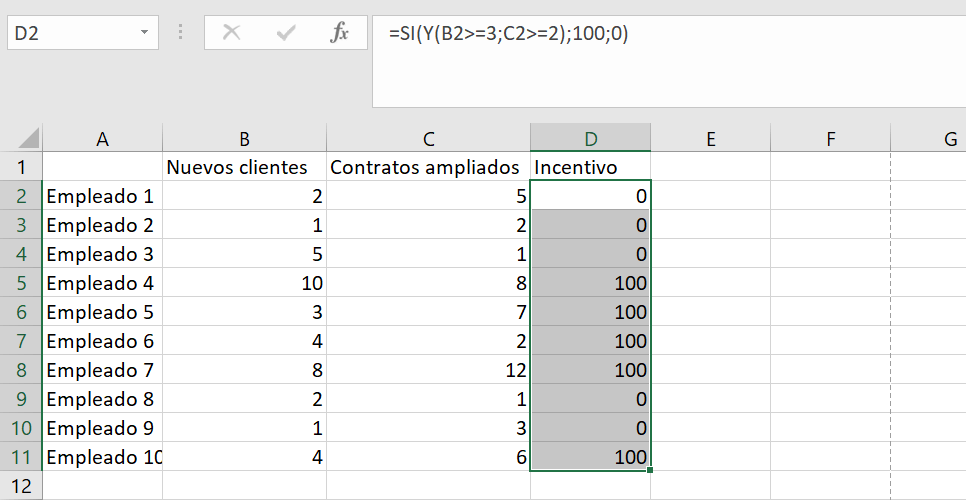Click the cell showing 12 in column C
The height and width of the screenshot is (500, 966).
[428, 370]
